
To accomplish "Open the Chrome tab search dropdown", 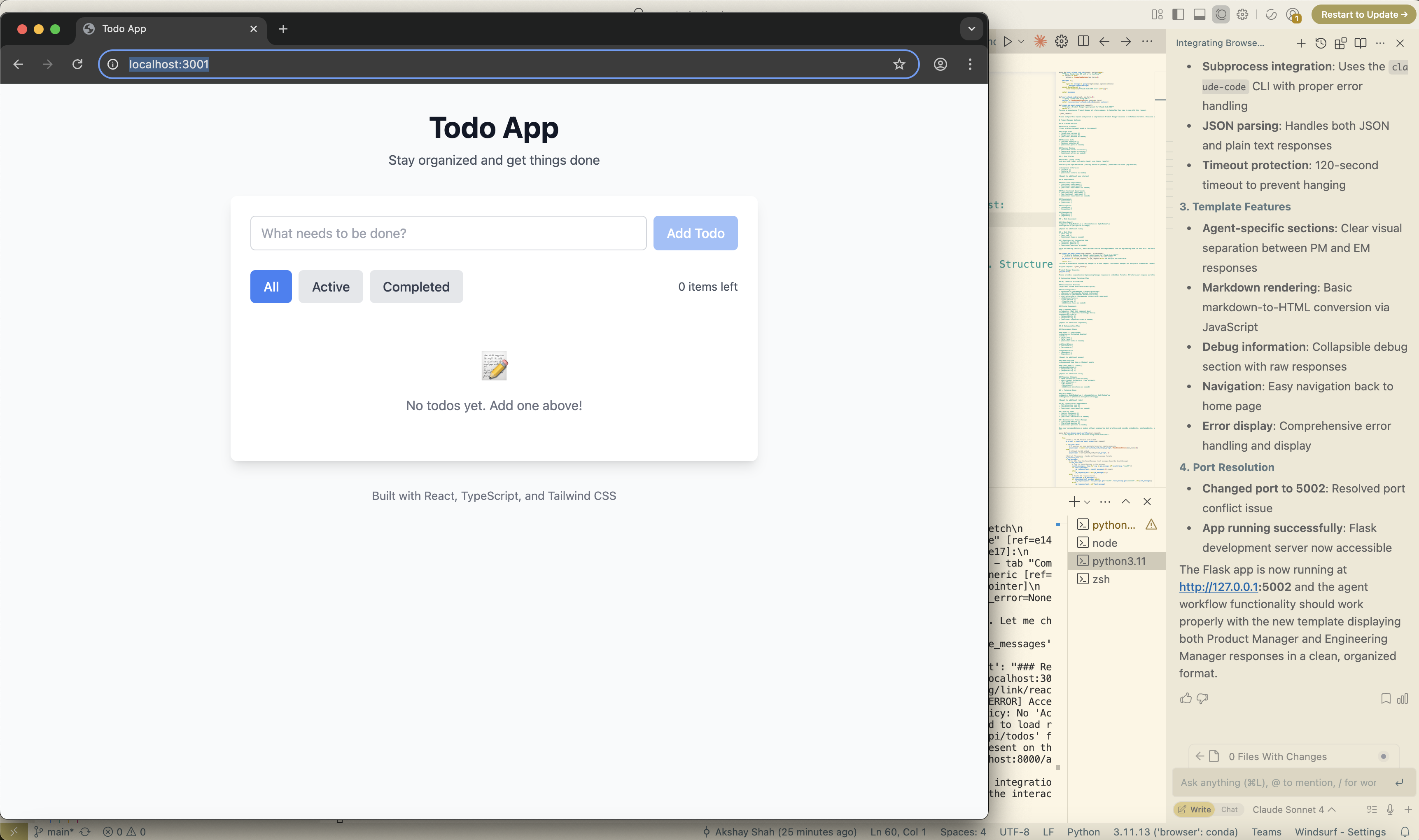I will click(971, 29).
